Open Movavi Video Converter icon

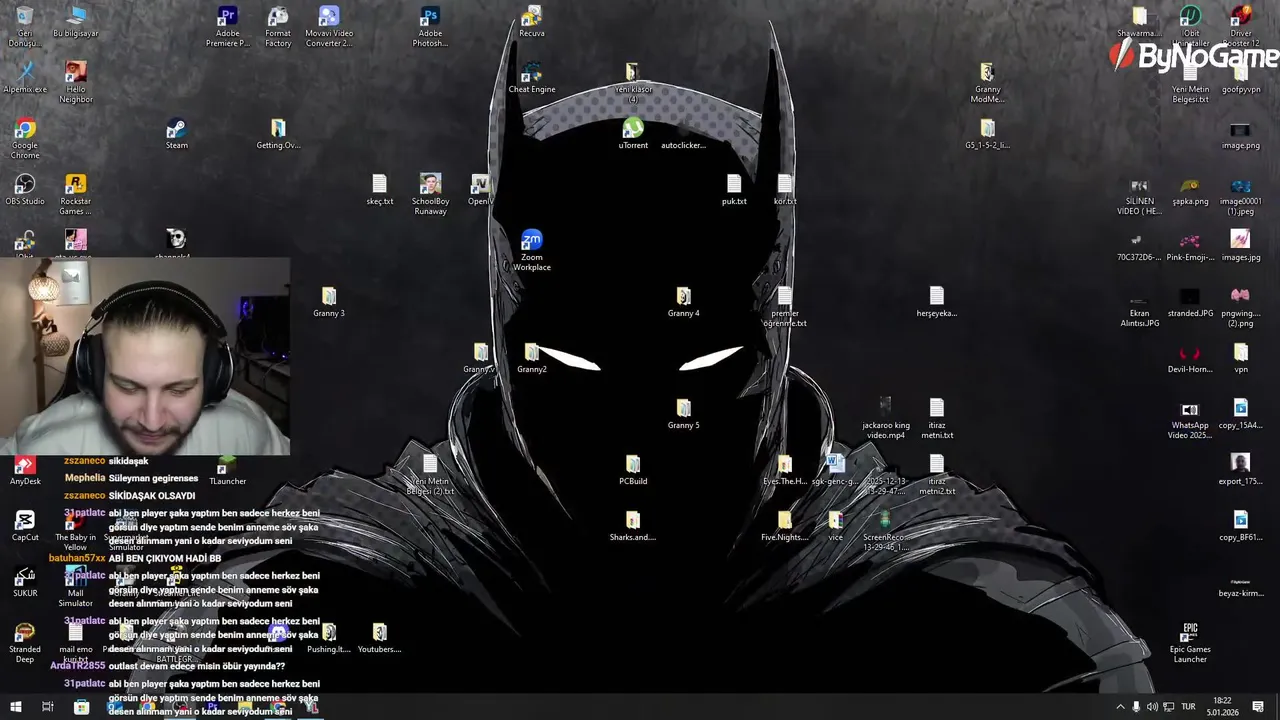(329, 26)
